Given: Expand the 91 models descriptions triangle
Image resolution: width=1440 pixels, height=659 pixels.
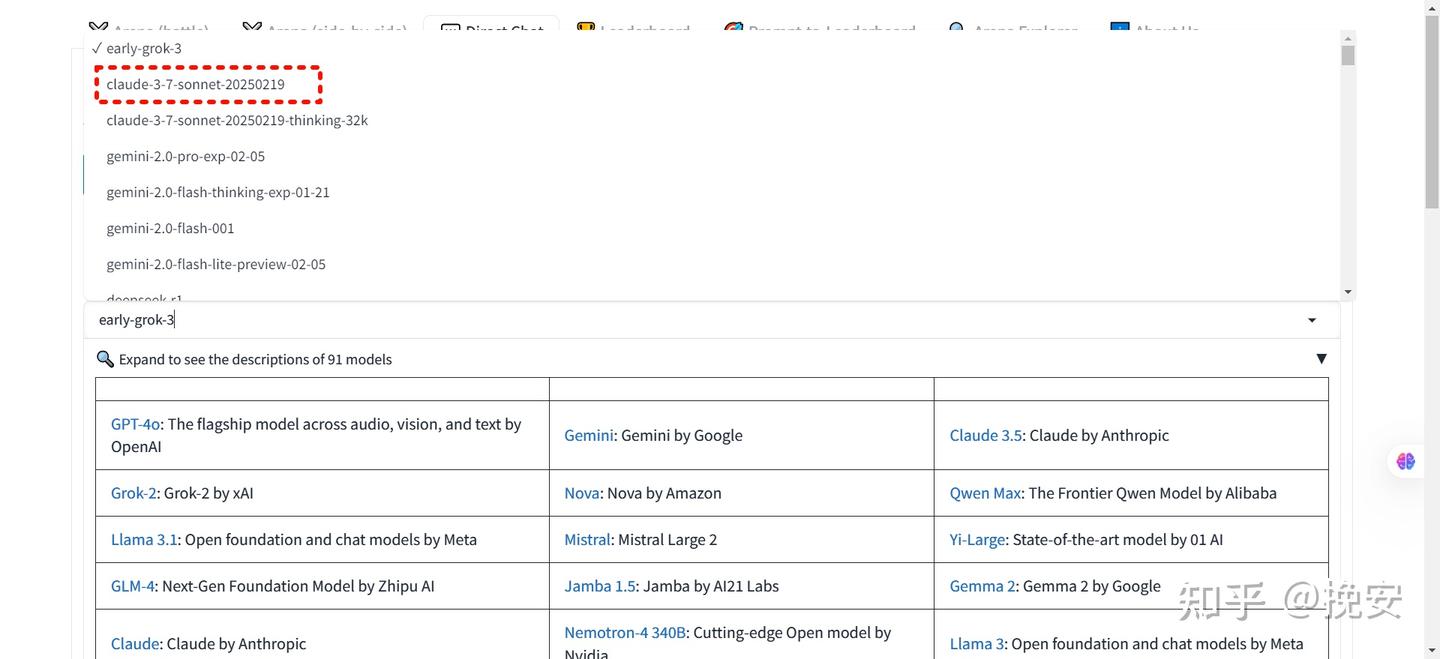Looking at the screenshot, I should click(x=1321, y=359).
